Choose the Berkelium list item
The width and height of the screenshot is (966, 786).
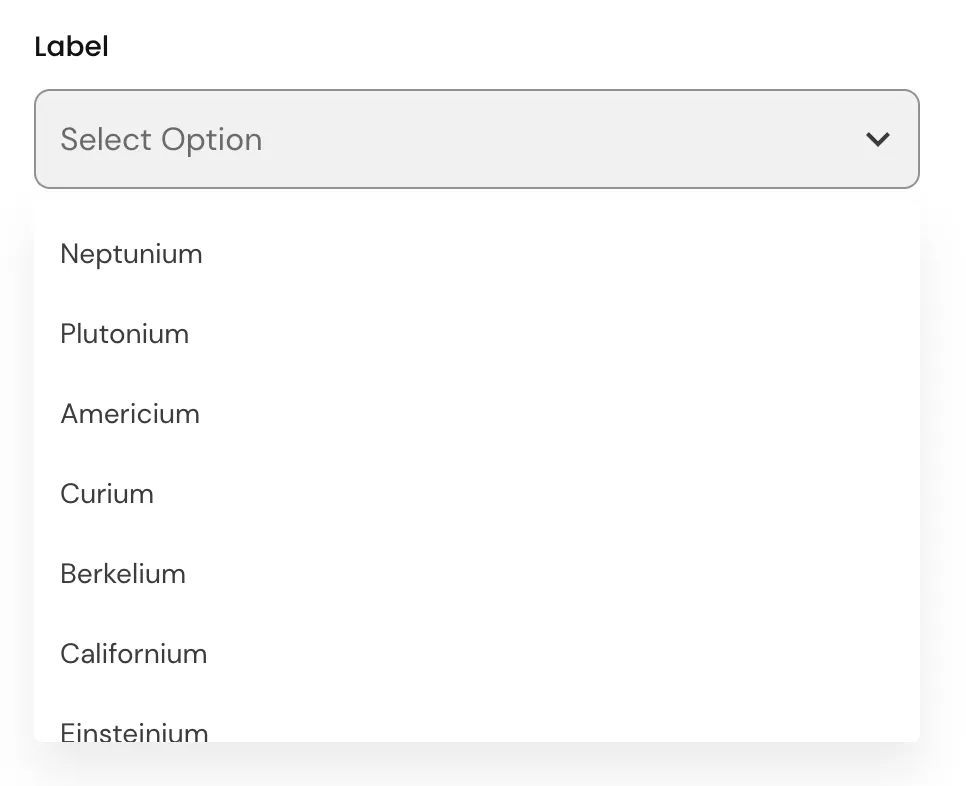coord(123,574)
